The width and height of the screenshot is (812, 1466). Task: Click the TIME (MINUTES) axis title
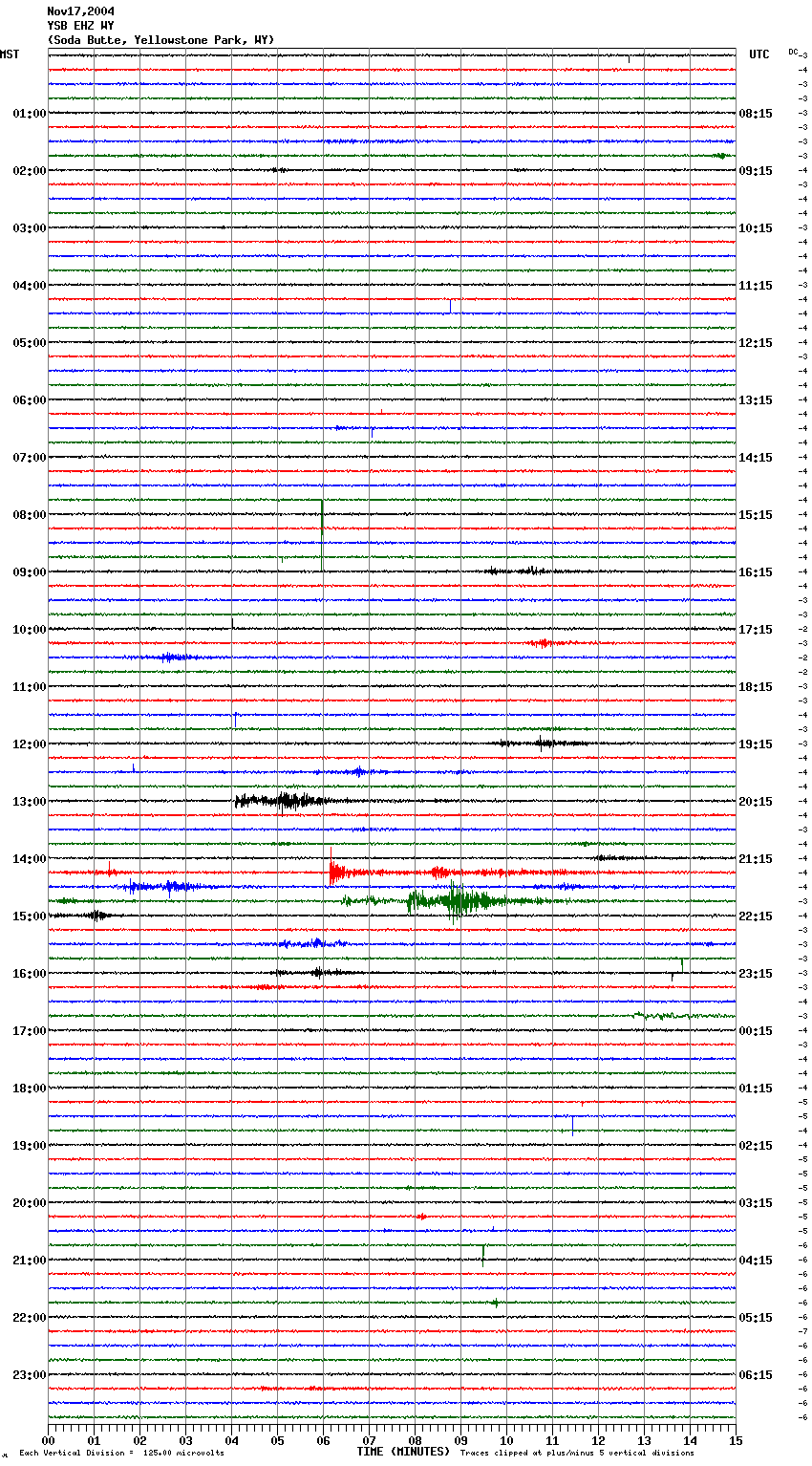403,1452
